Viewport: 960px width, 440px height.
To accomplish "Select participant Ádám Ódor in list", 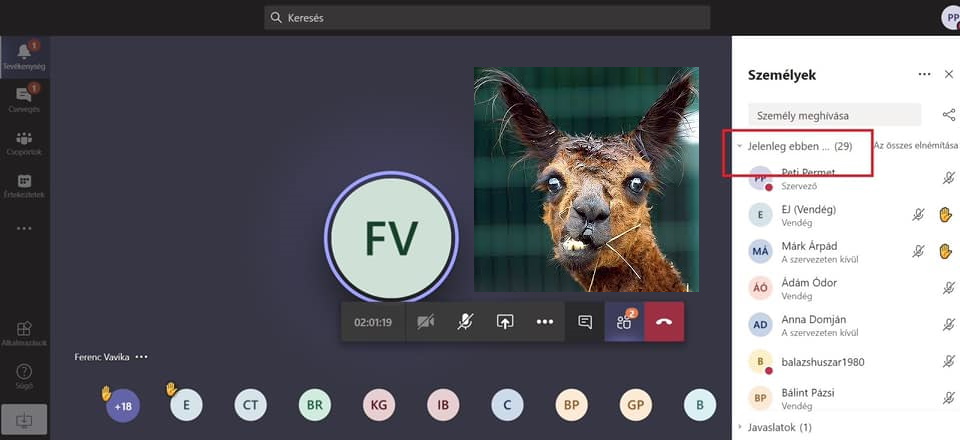I will (x=848, y=289).
